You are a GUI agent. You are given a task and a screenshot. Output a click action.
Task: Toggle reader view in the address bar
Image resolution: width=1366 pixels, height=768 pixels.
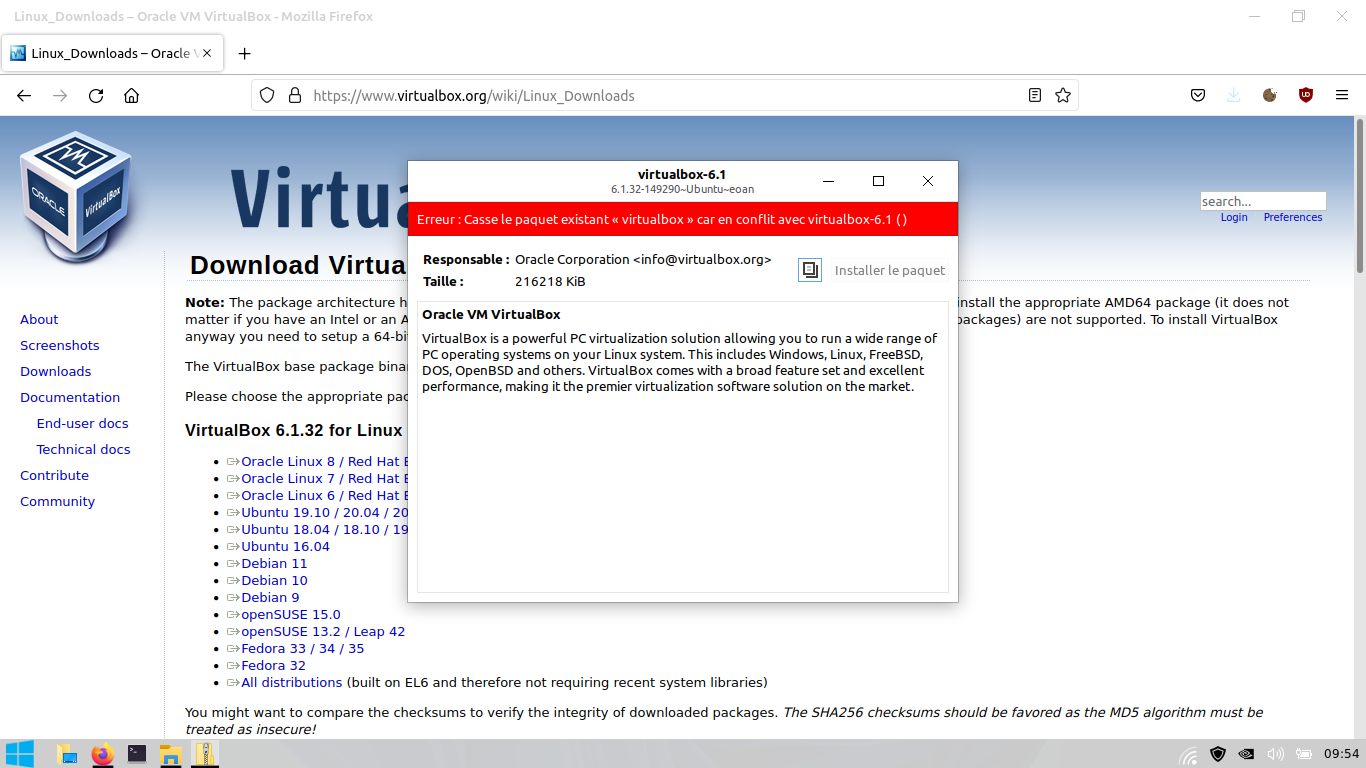tap(1035, 96)
